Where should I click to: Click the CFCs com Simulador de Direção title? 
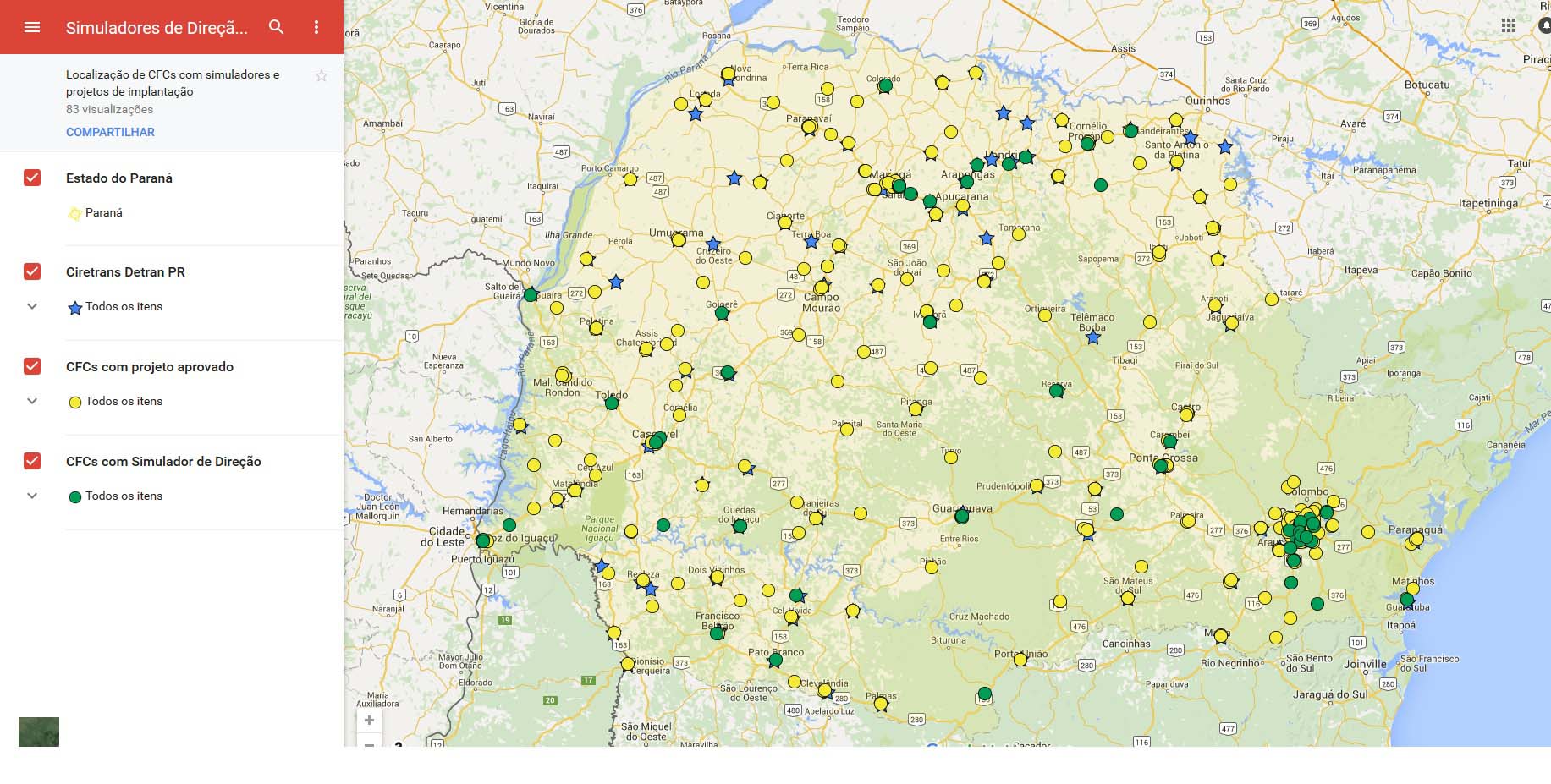coord(163,461)
